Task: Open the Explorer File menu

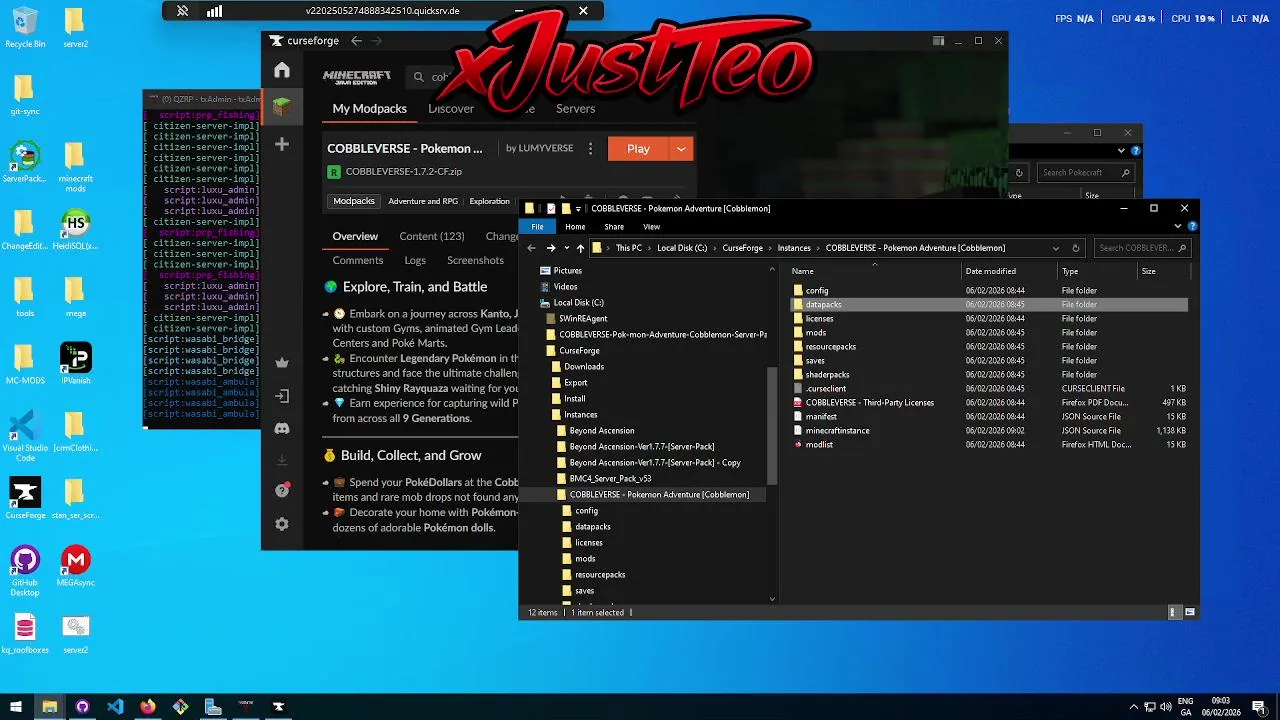Action: click(537, 227)
